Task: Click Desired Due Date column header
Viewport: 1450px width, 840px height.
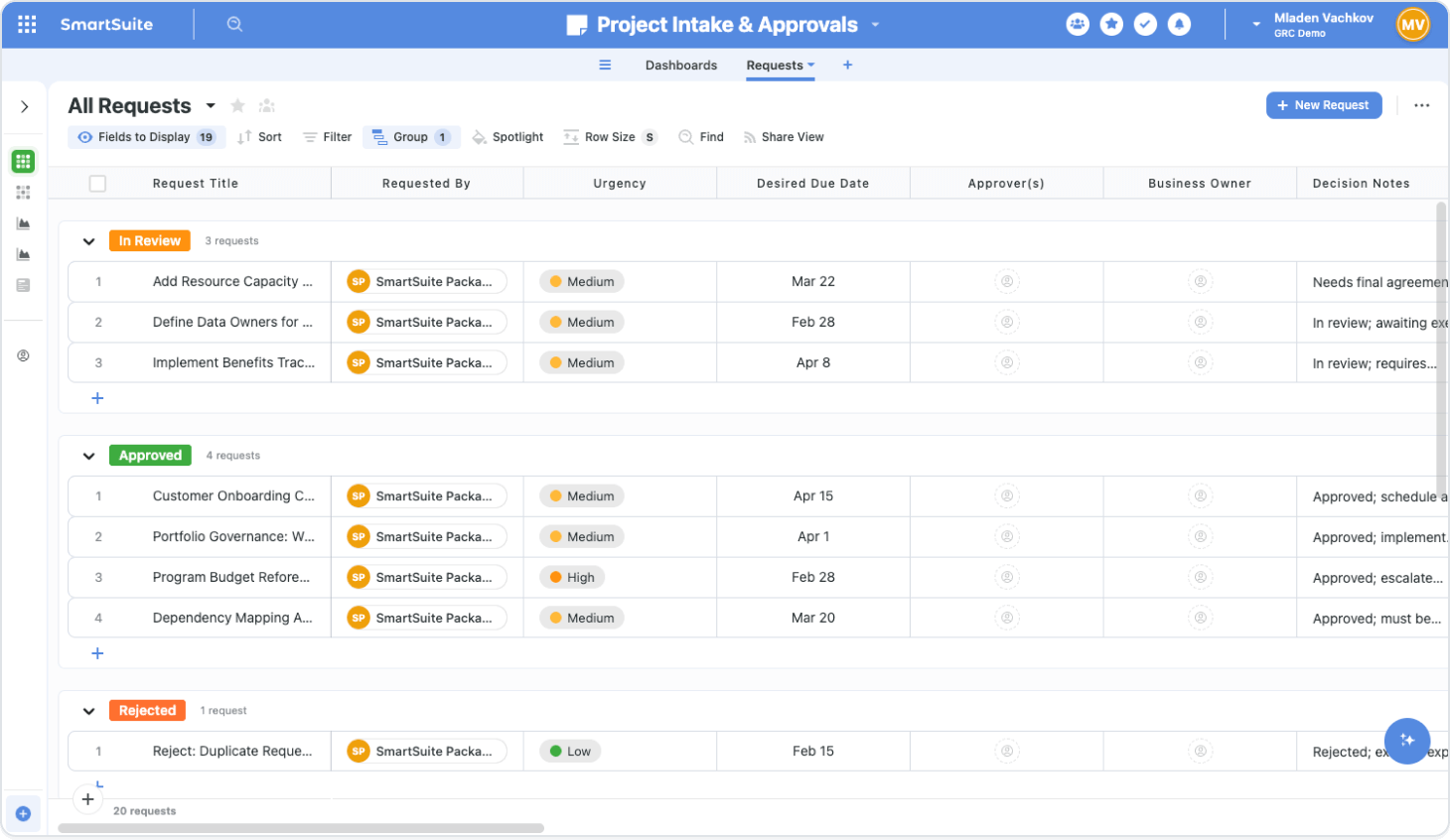Action: [812, 184]
